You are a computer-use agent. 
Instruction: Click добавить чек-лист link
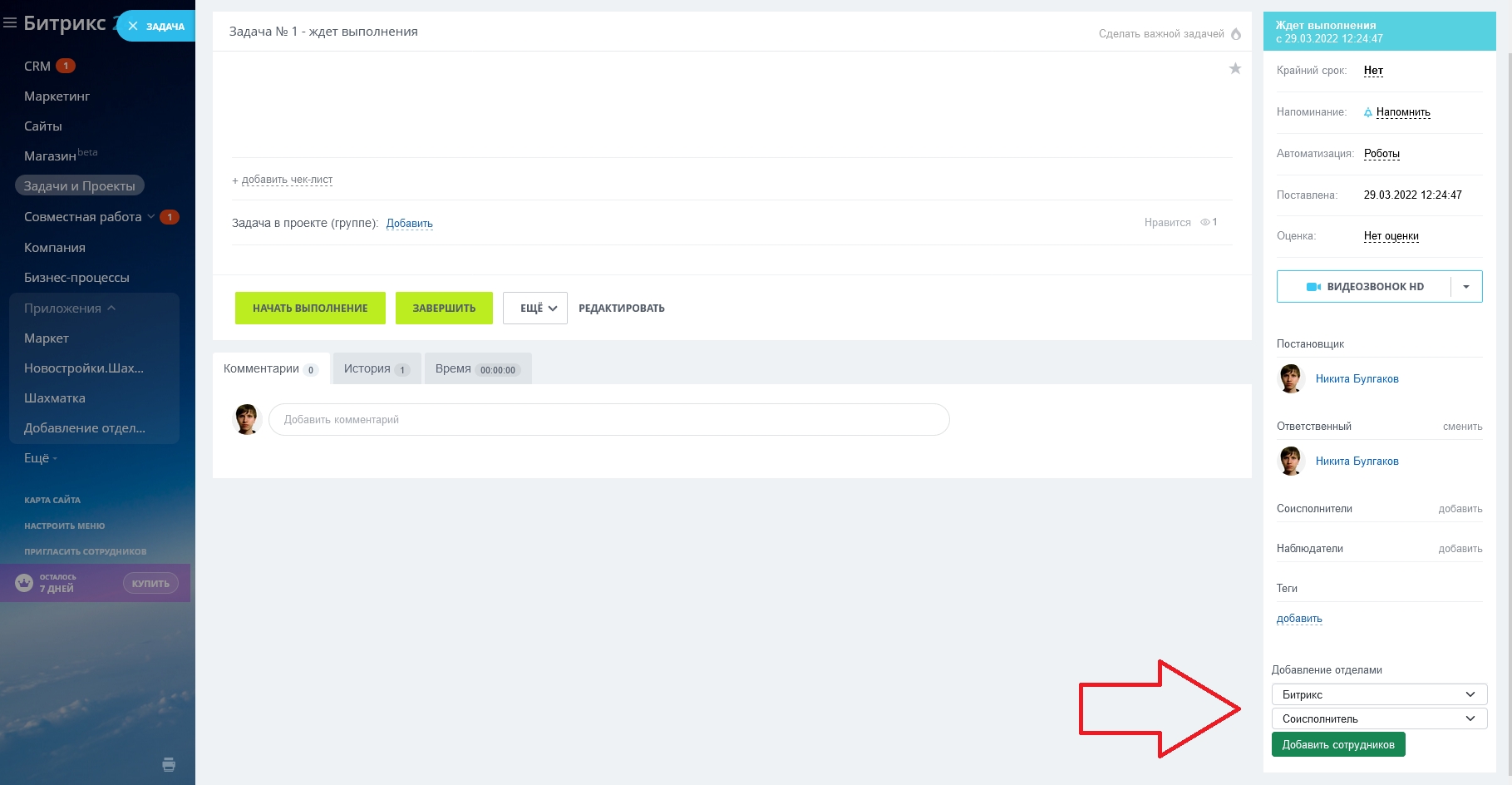click(x=287, y=180)
